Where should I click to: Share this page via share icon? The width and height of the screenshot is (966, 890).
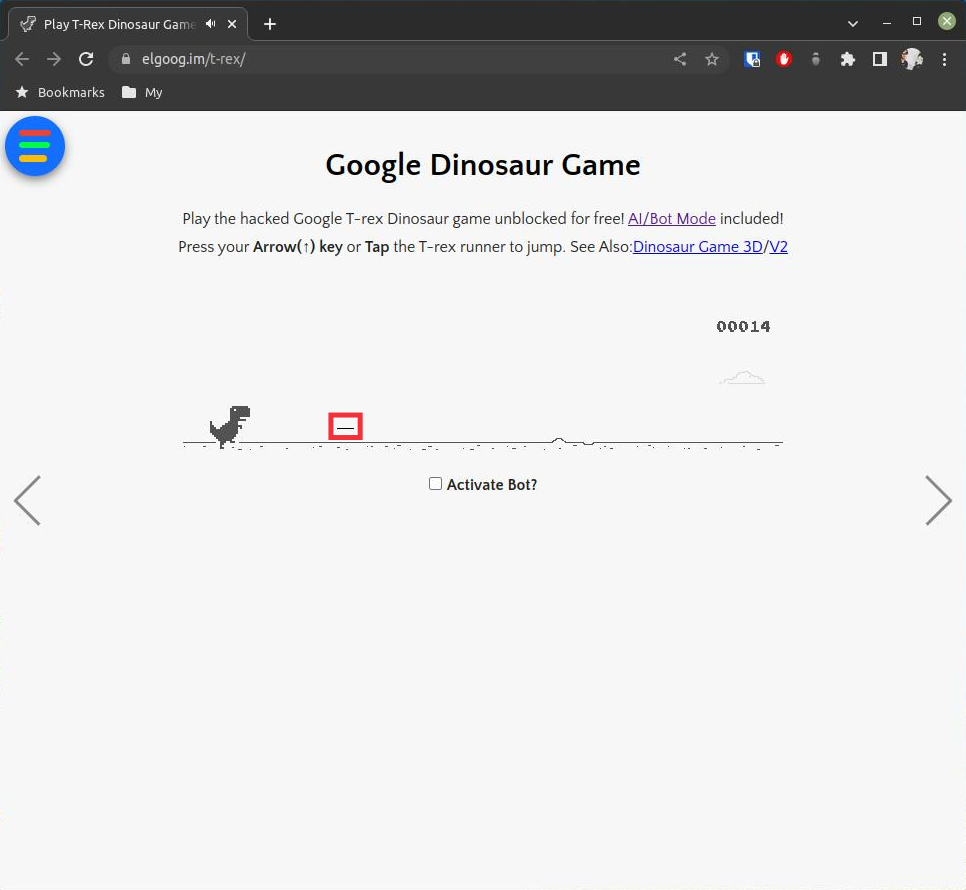pyautogui.click(x=680, y=59)
